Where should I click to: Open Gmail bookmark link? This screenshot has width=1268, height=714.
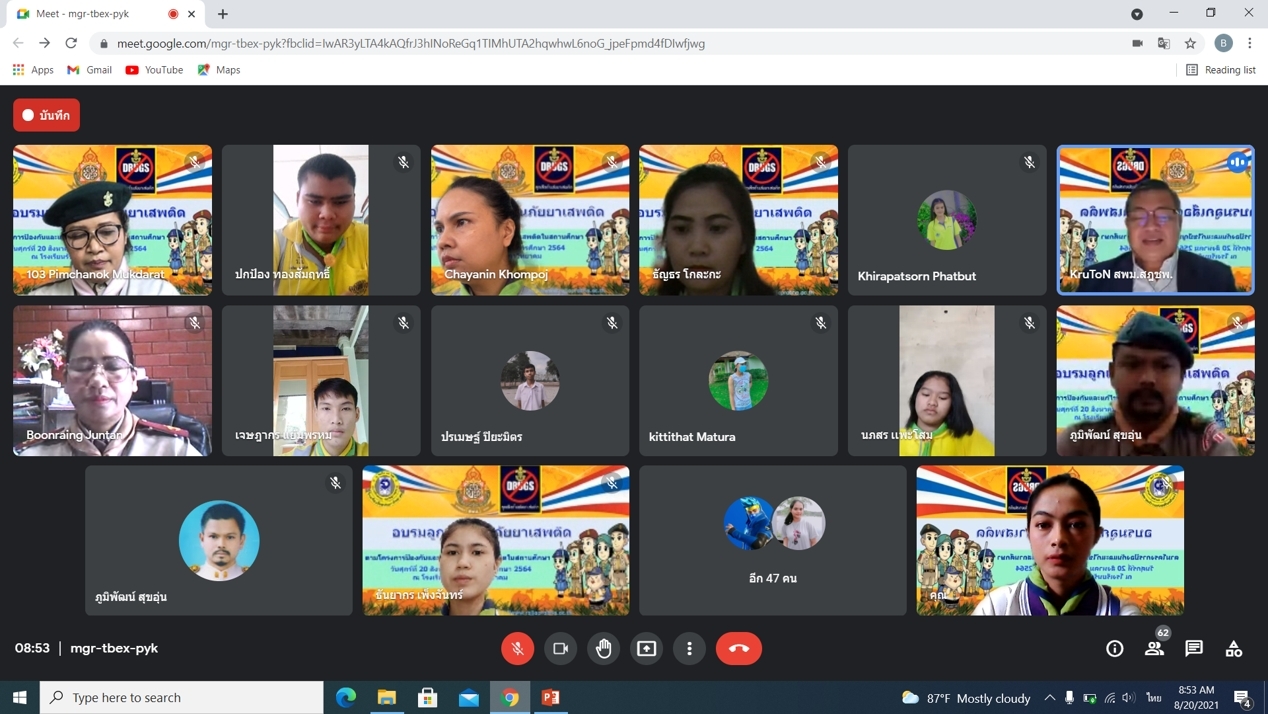(89, 70)
